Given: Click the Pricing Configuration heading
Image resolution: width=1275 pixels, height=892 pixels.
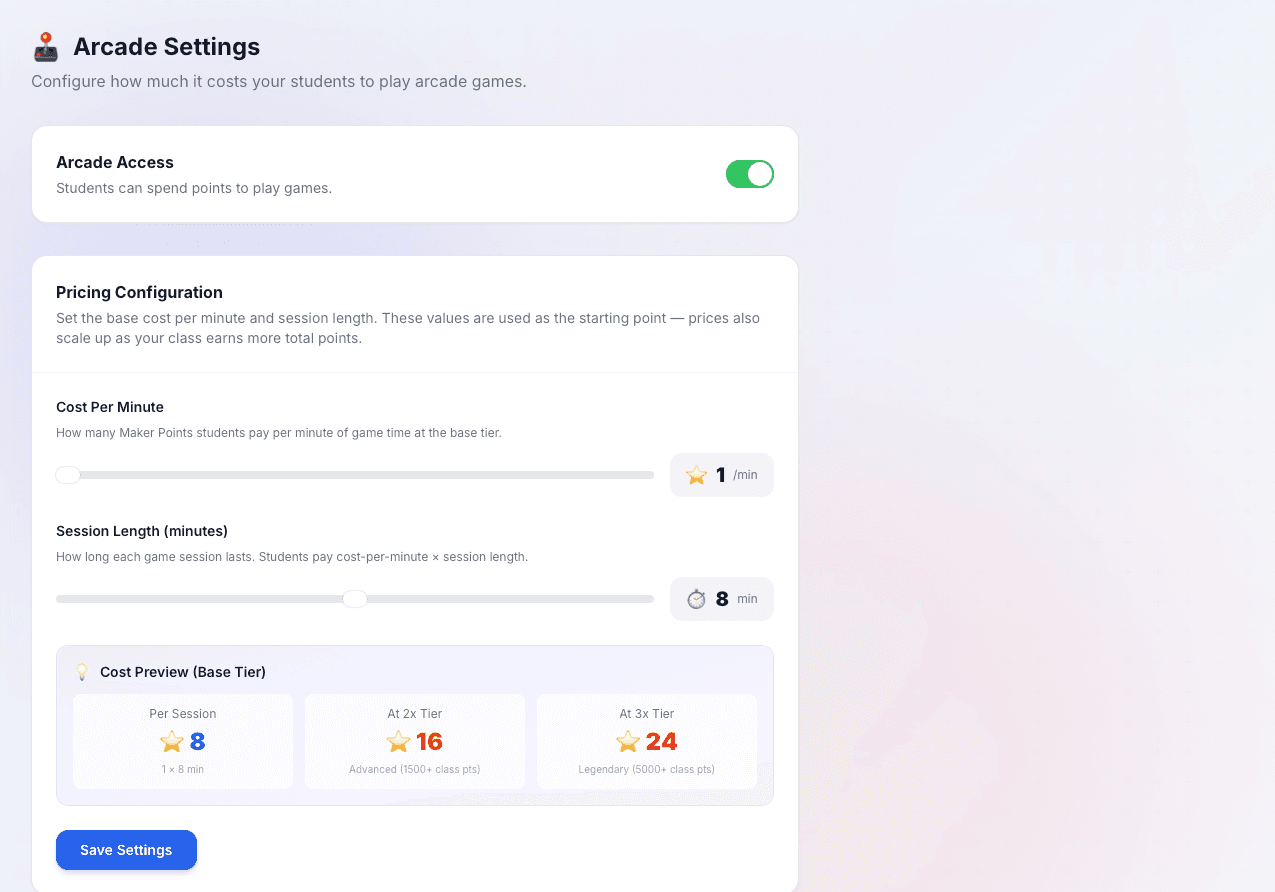Looking at the screenshot, I should click(x=139, y=292).
